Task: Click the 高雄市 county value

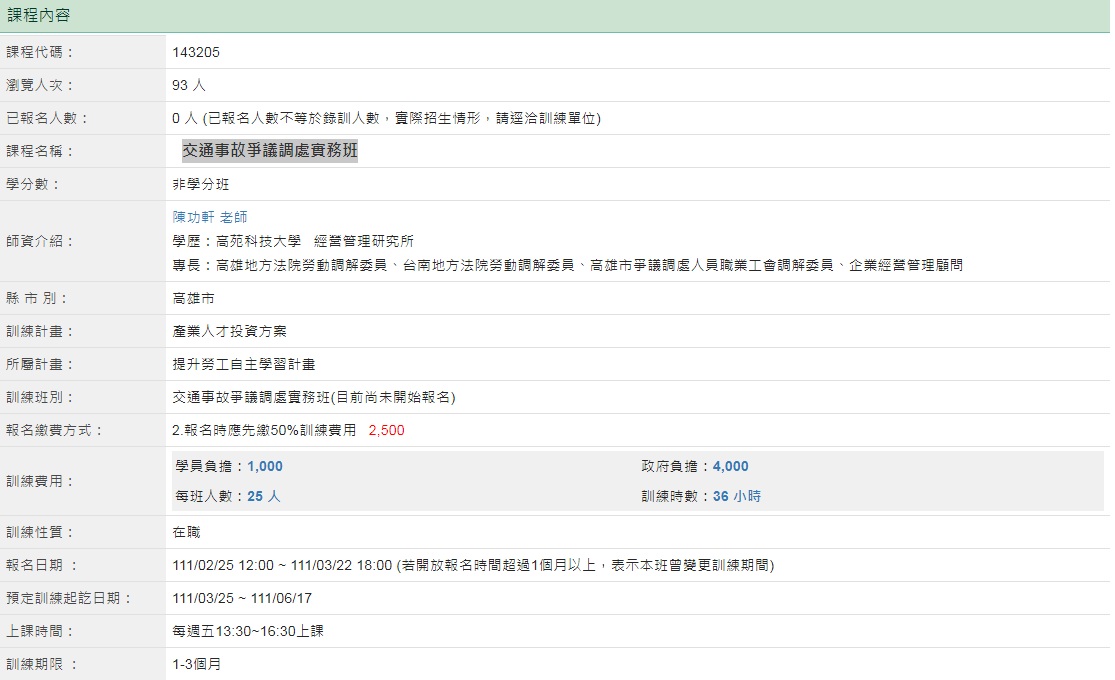Action: (x=193, y=298)
